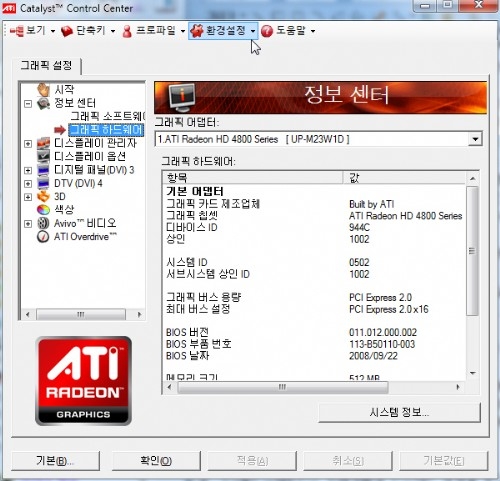
Task: Click the 취소(S) button
Action: pyautogui.click(x=348, y=461)
